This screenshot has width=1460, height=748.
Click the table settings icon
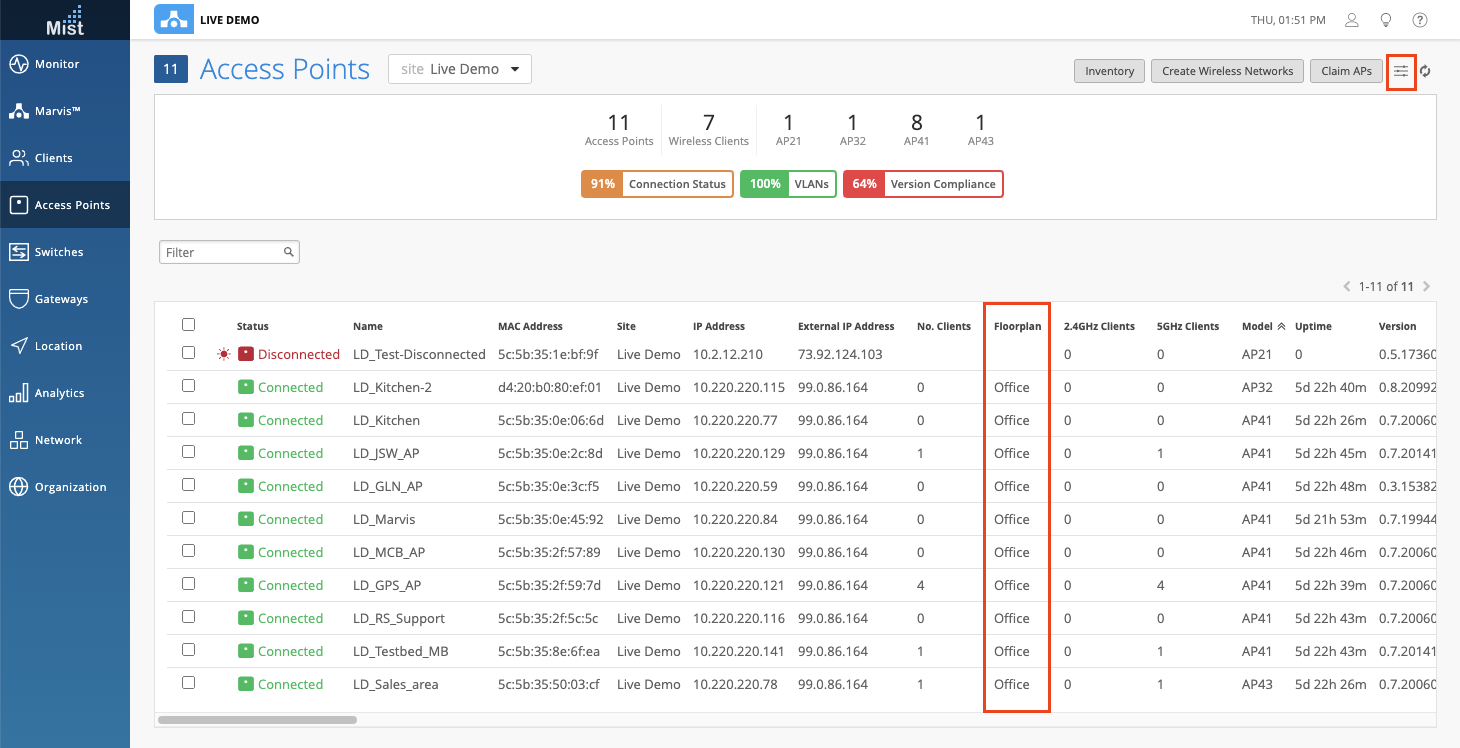[1401, 71]
